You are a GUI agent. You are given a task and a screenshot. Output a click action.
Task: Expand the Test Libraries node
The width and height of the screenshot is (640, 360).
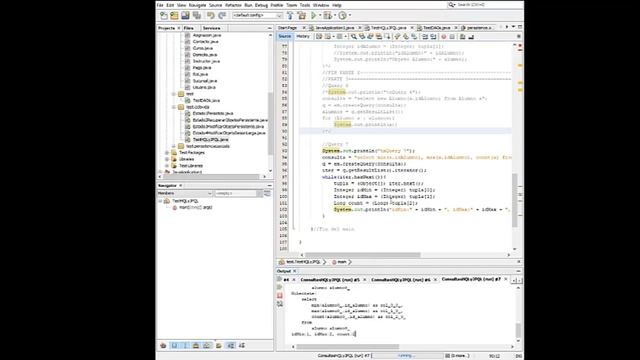[x=167, y=166]
